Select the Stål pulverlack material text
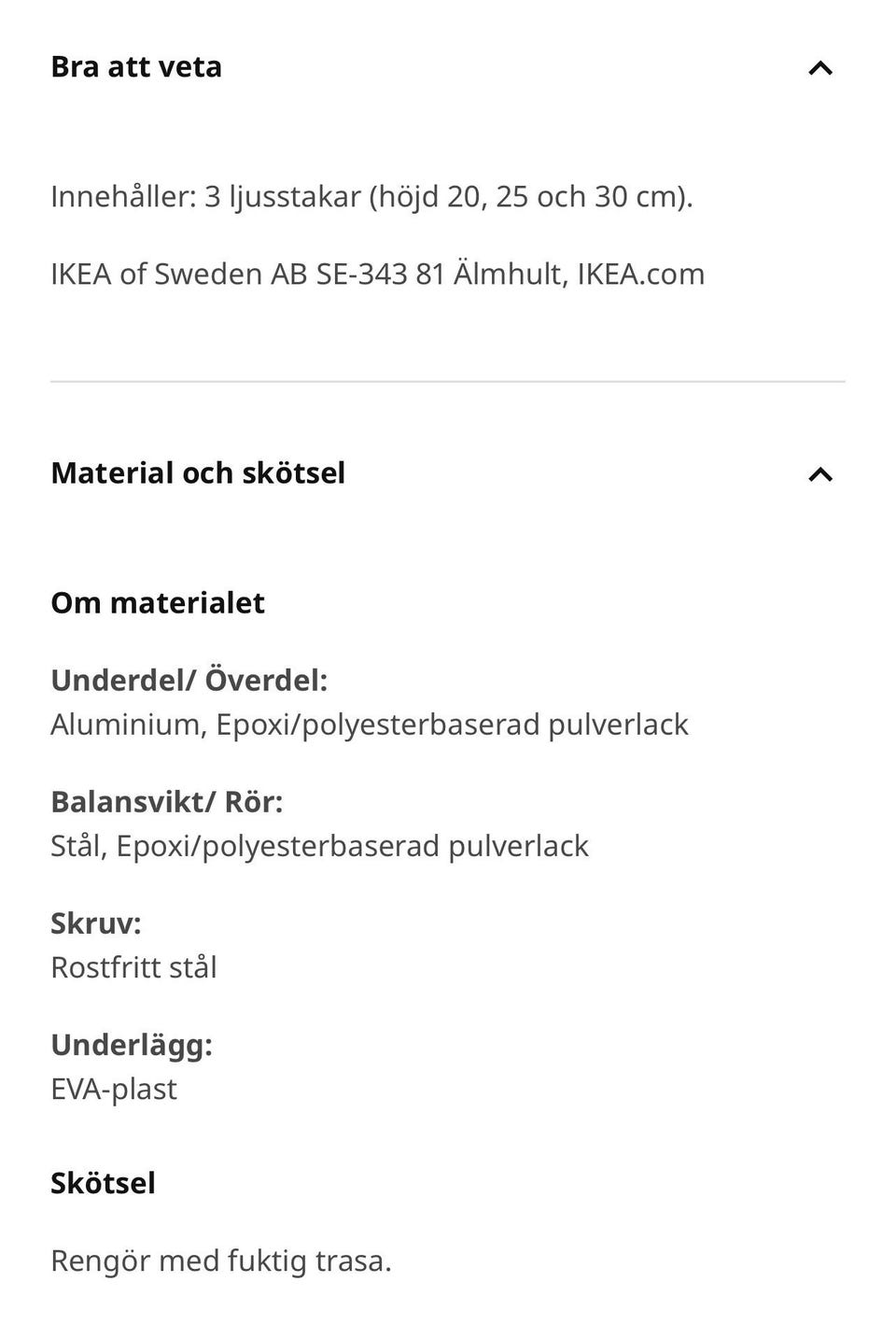The image size is (896, 1338). click(x=319, y=847)
